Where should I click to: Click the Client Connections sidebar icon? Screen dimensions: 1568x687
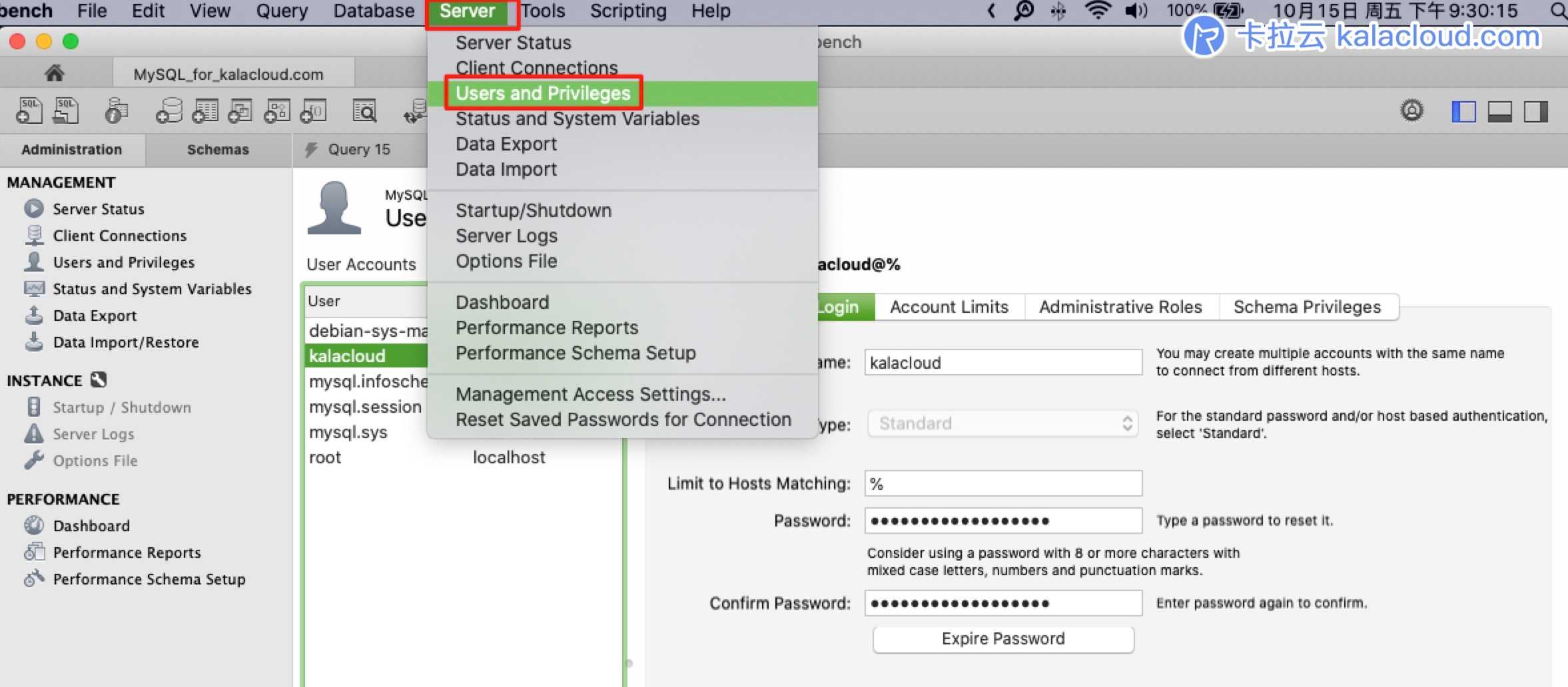[34, 235]
